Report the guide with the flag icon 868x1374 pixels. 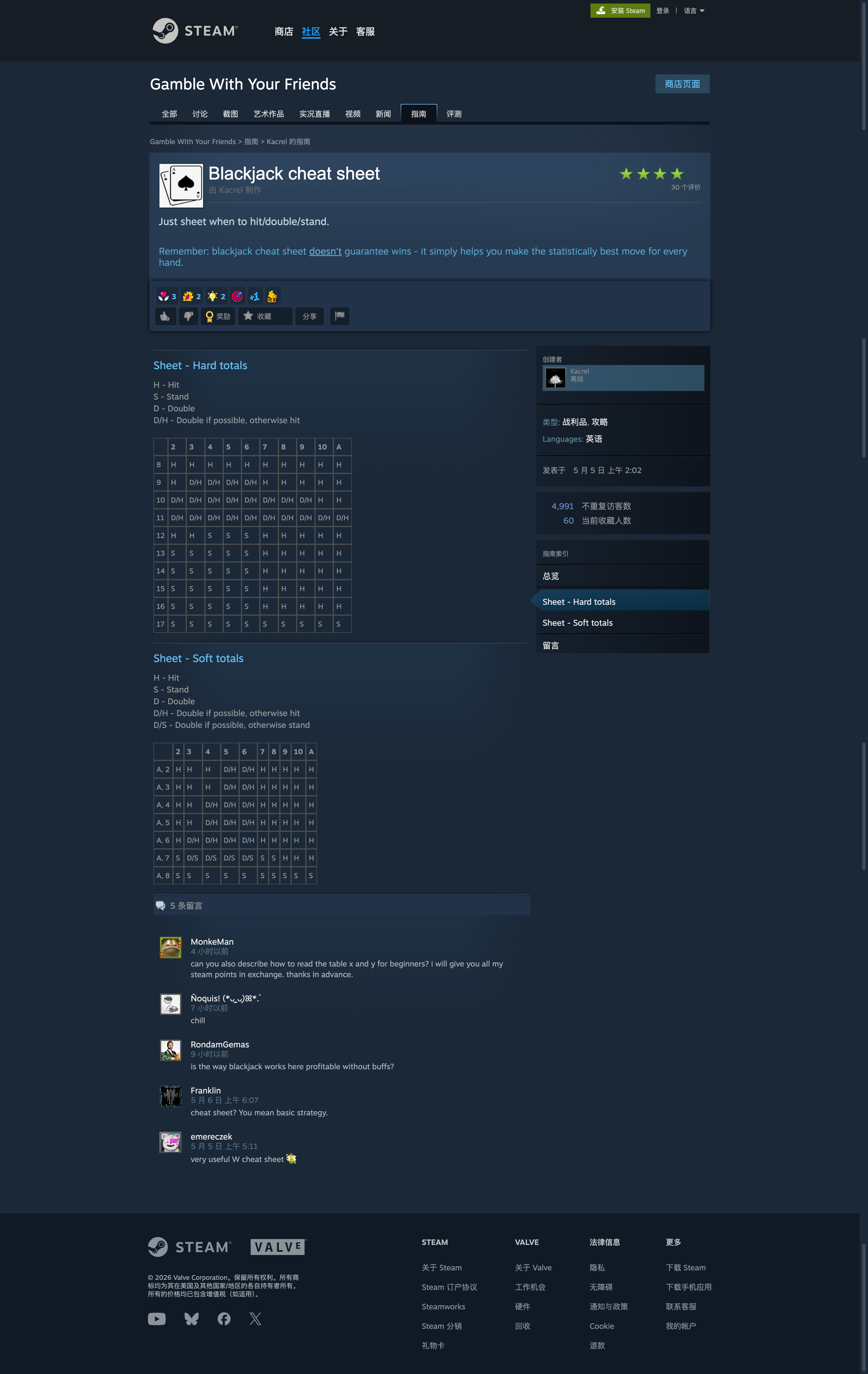pos(340,316)
